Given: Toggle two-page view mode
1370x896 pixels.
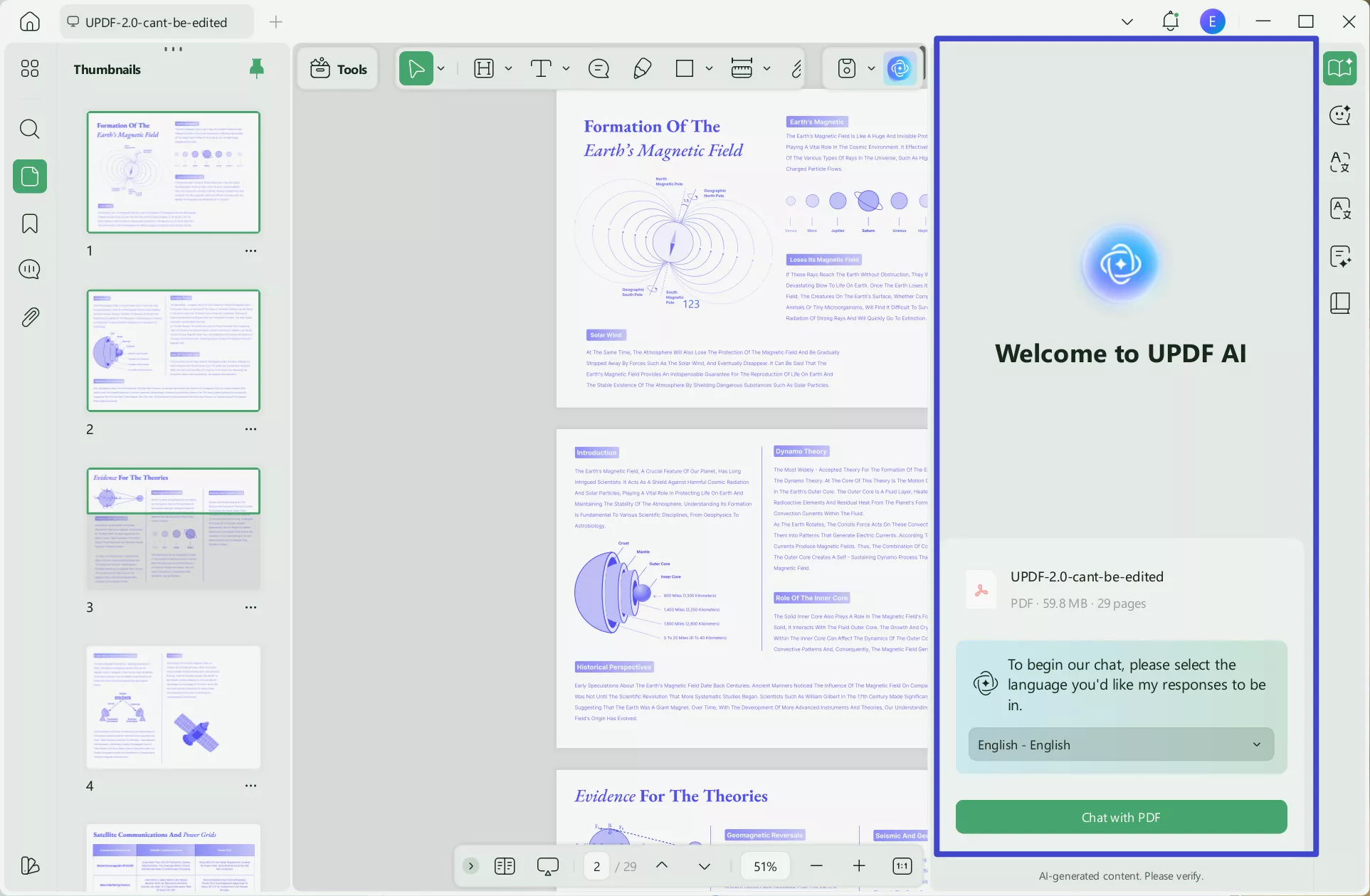Looking at the screenshot, I should click(x=505, y=866).
